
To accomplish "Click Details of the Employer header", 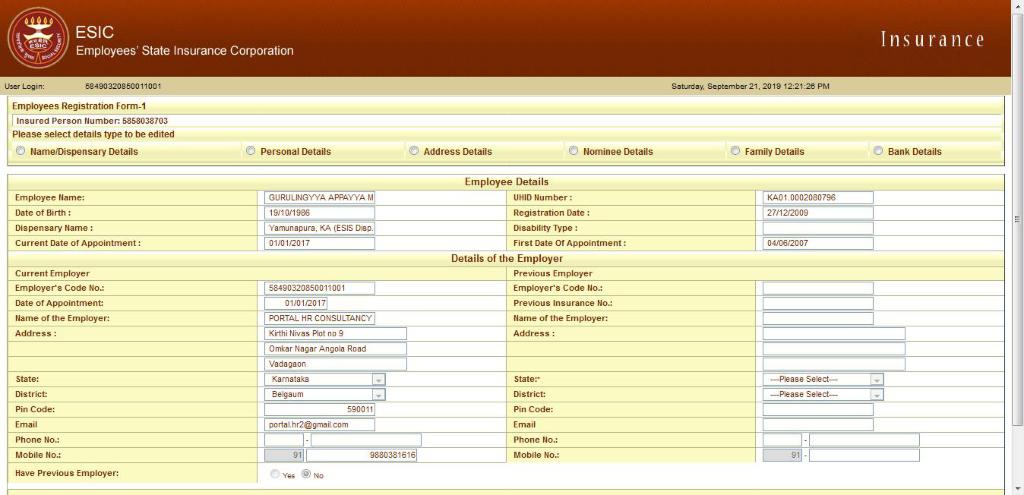I will click(x=506, y=259).
